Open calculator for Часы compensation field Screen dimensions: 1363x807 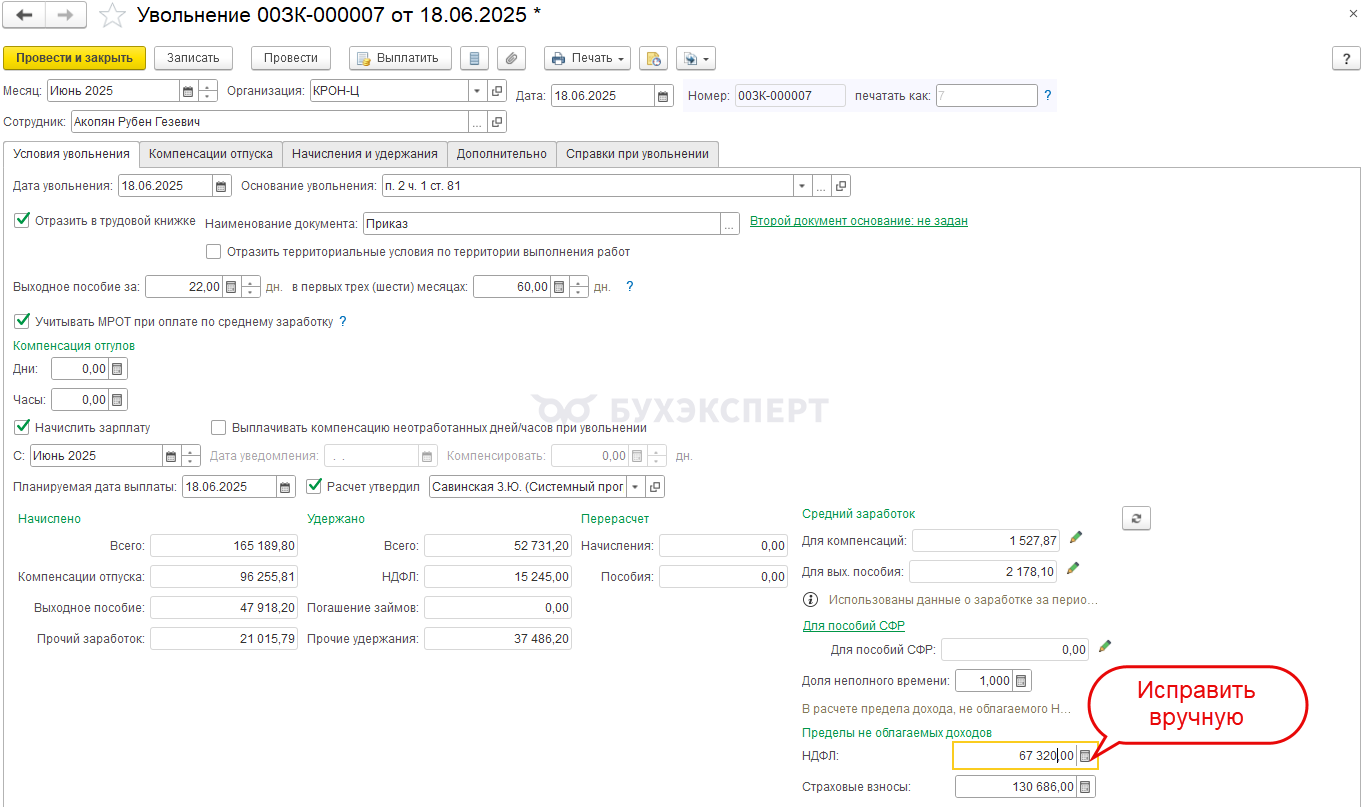click(118, 400)
